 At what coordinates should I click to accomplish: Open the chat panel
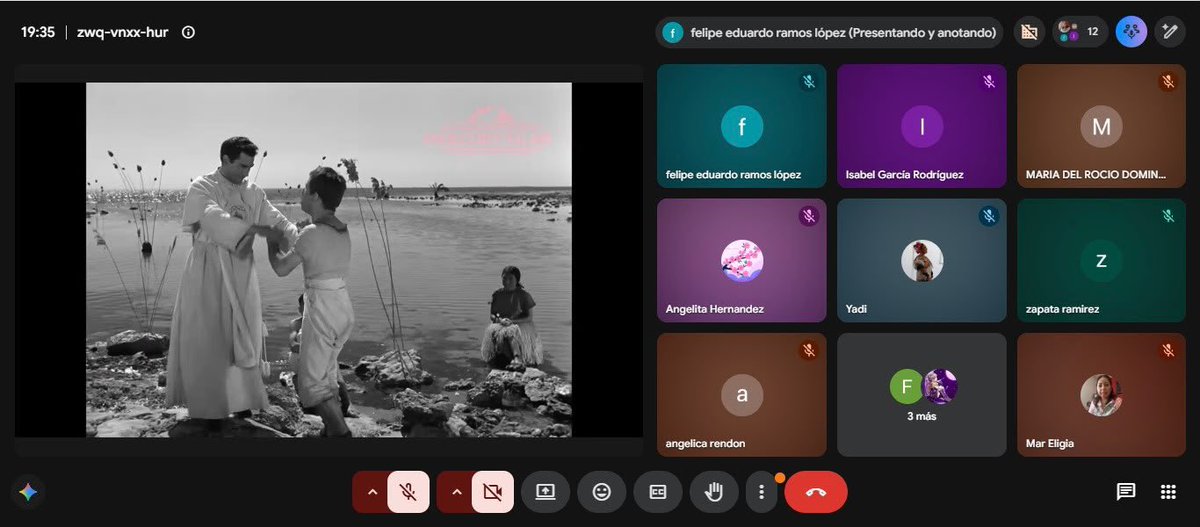1126,492
